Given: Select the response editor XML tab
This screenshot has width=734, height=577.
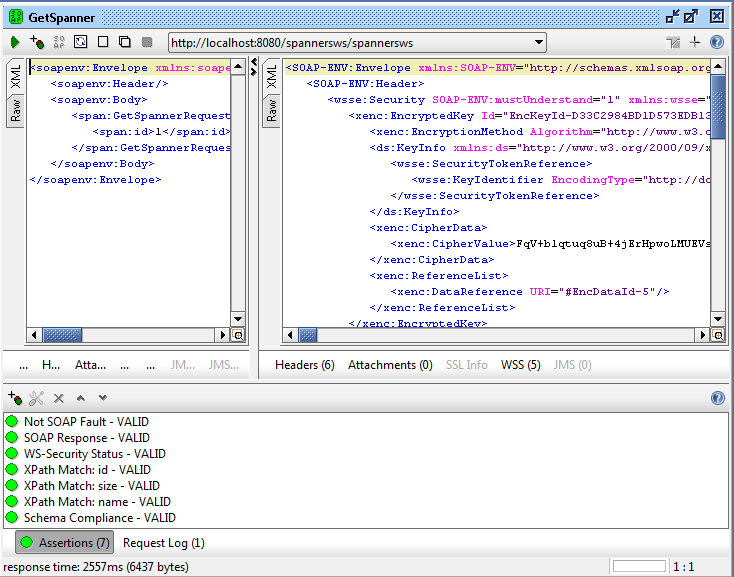Looking at the screenshot, I should pyautogui.click(x=272, y=77).
